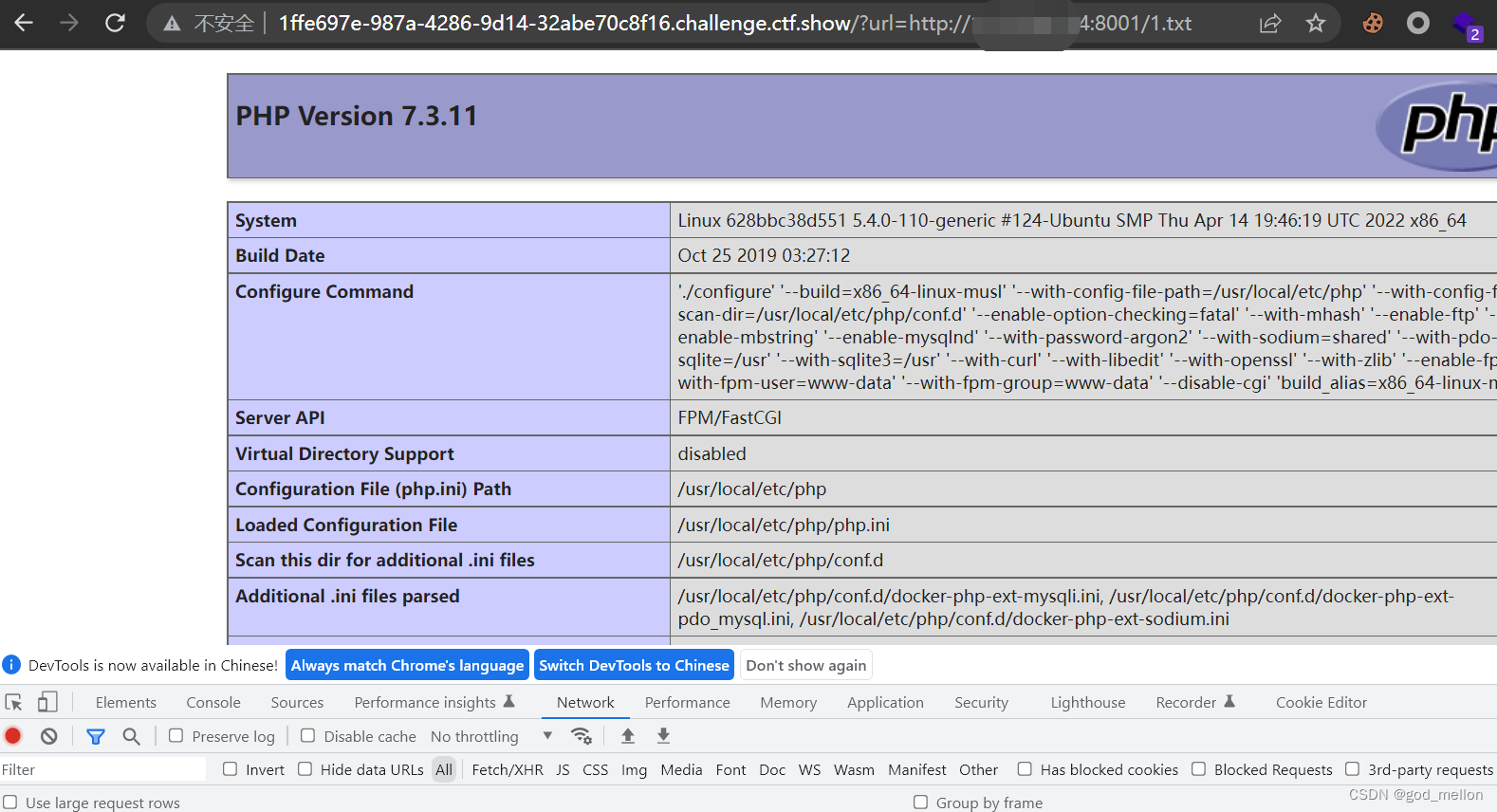Open the Cookie Editor tab
This screenshot has height=812, width=1497.
click(x=1321, y=703)
